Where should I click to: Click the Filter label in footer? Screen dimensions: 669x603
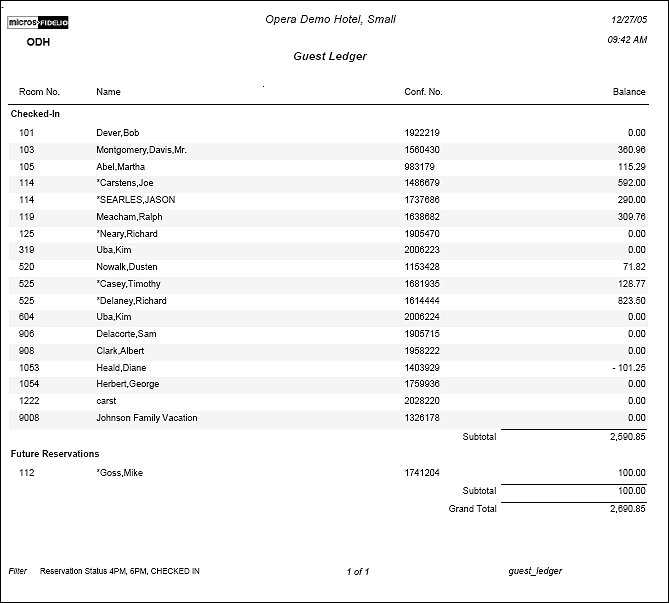coord(18,571)
